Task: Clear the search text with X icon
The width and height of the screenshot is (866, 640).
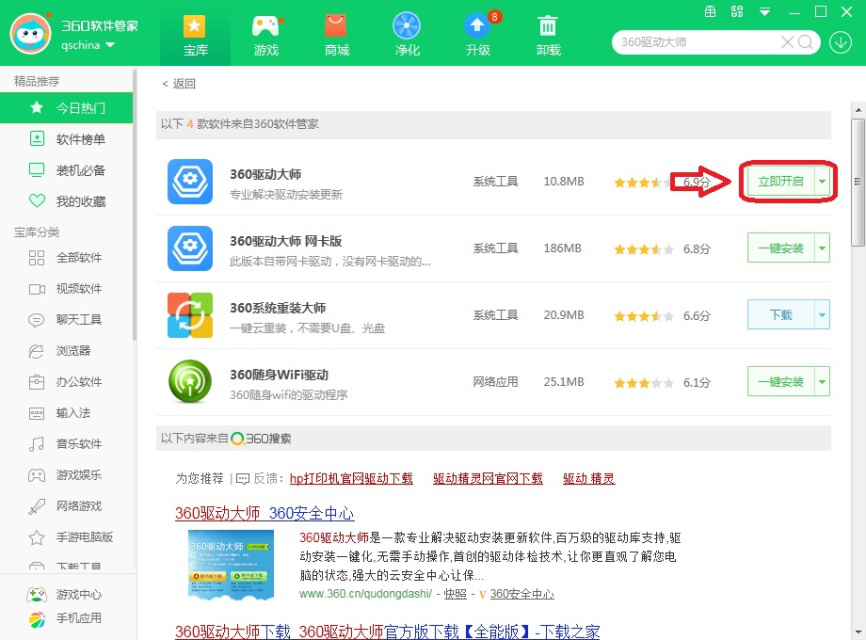Action: [787, 42]
